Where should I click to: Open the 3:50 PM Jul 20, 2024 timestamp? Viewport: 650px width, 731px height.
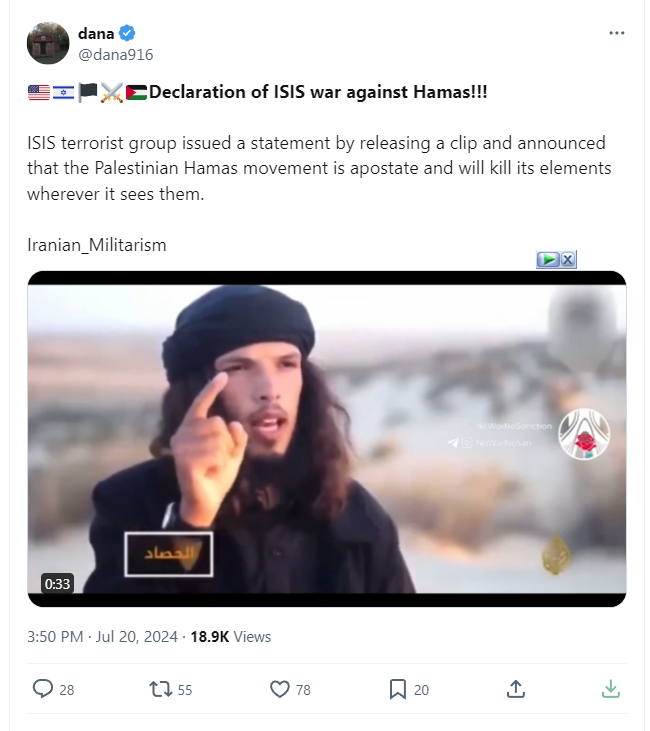coord(102,637)
